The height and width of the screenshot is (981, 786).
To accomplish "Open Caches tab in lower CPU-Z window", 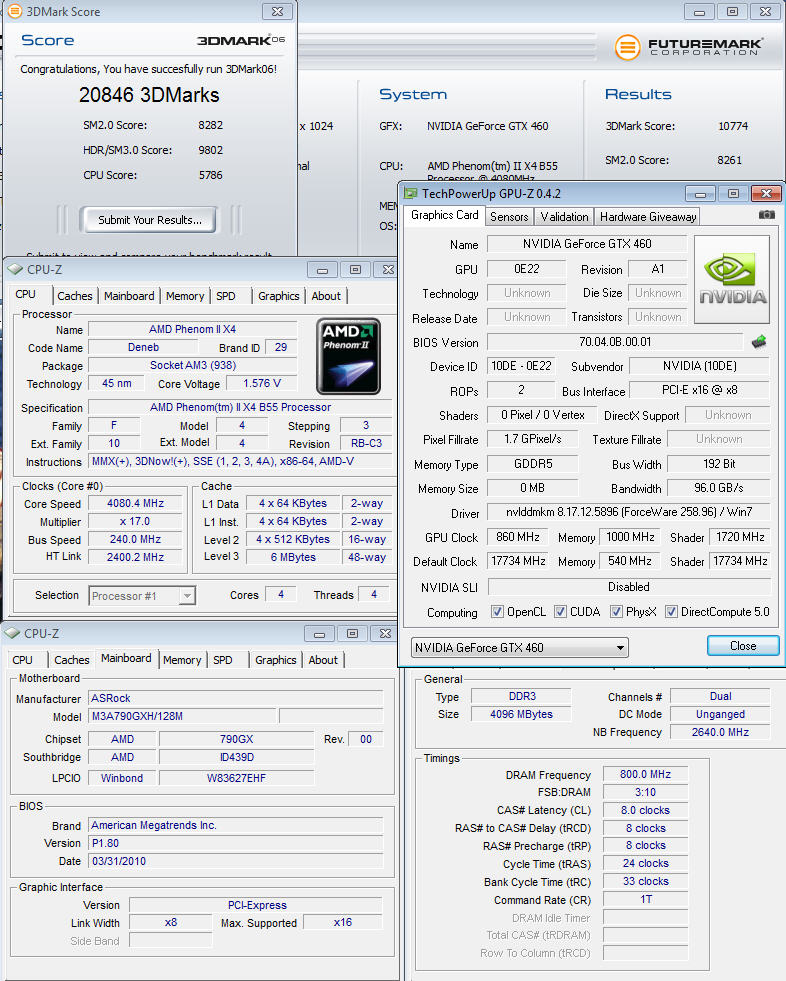I will click(x=71, y=660).
